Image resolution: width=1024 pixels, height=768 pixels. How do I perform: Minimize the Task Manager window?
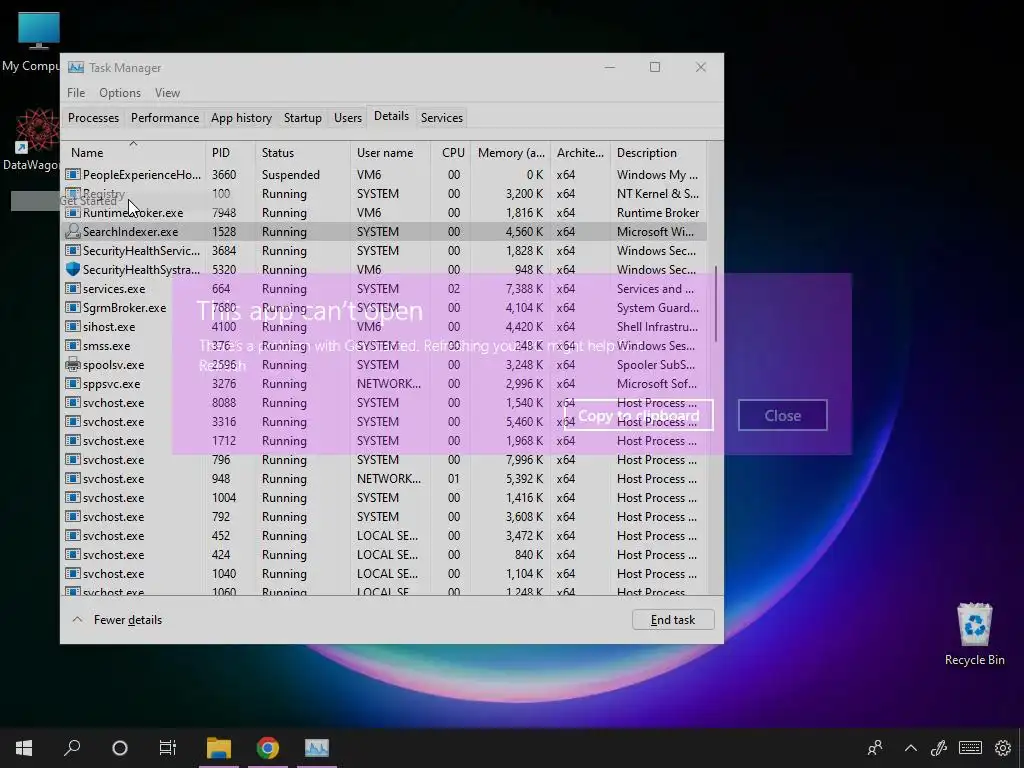pos(609,67)
